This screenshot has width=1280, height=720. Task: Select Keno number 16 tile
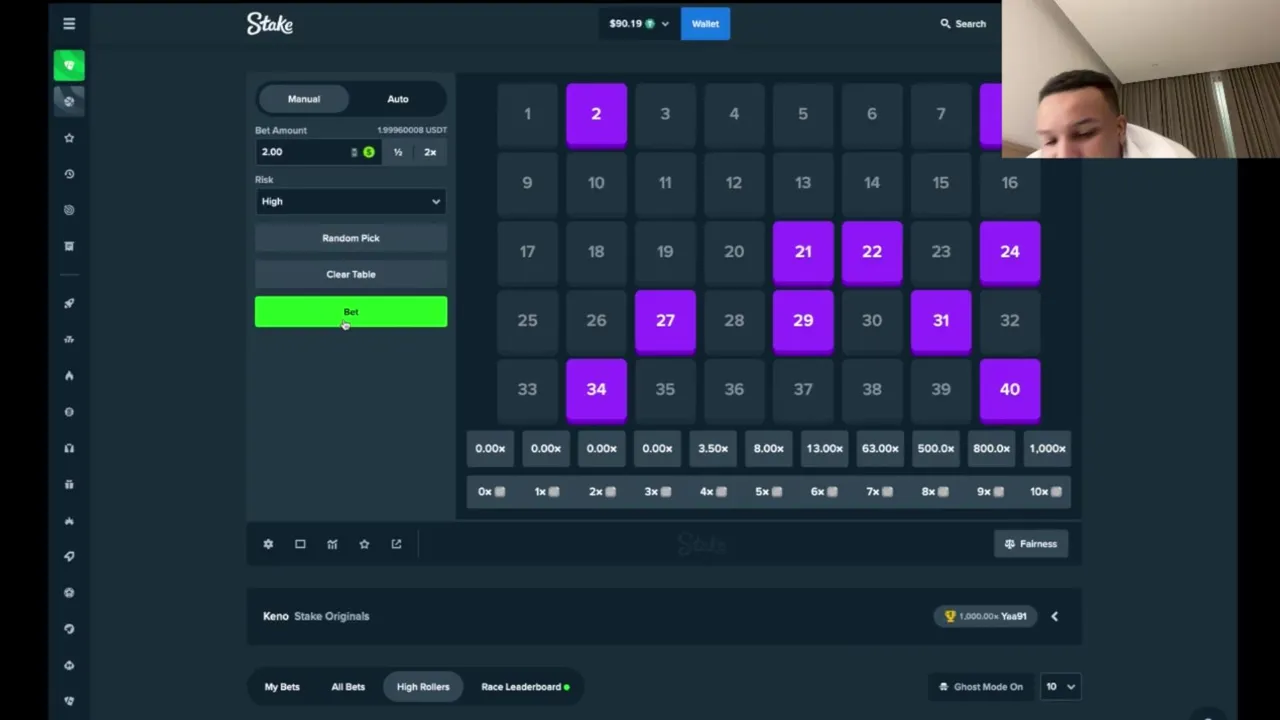tap(1010, 183)
